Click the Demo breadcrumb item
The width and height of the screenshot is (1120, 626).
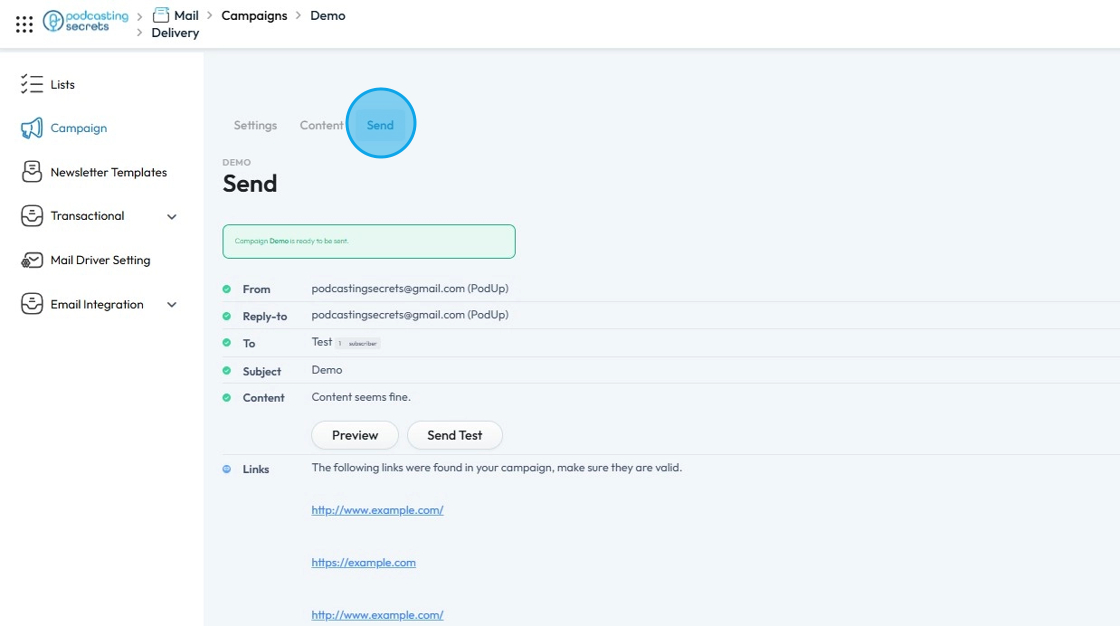[x=328, y=16]
